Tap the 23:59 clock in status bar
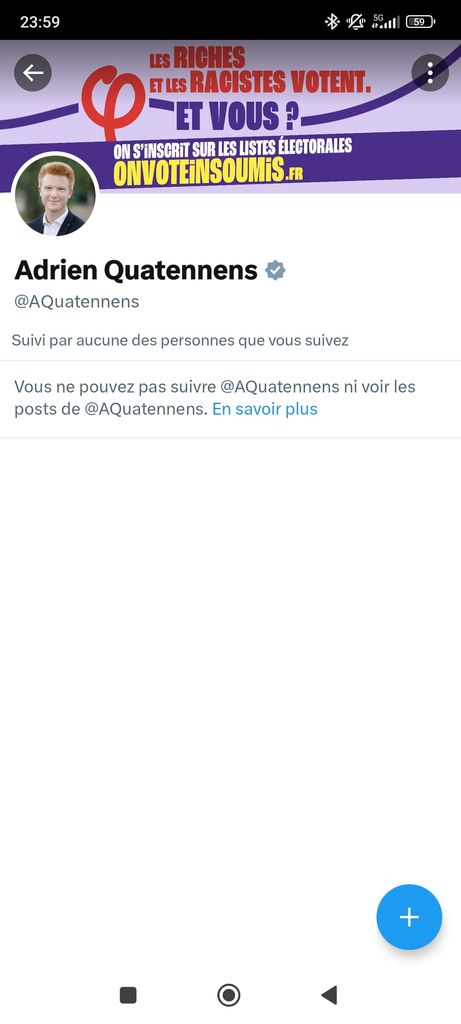The height and width of the screenshot is (1024, 461). click(x=40, y=22)
